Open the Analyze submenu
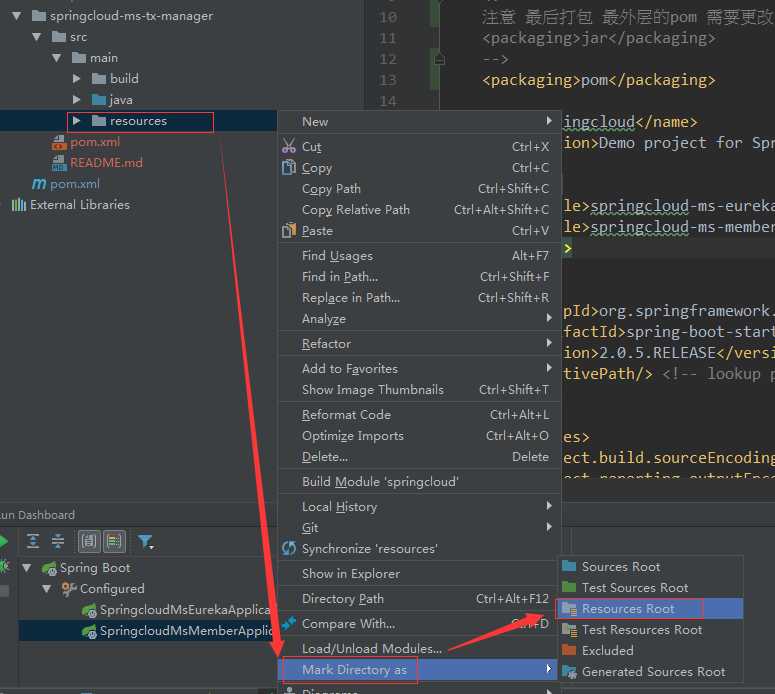Image resolution: width=775 pixels, height=694 pixels. coord(419,319)
